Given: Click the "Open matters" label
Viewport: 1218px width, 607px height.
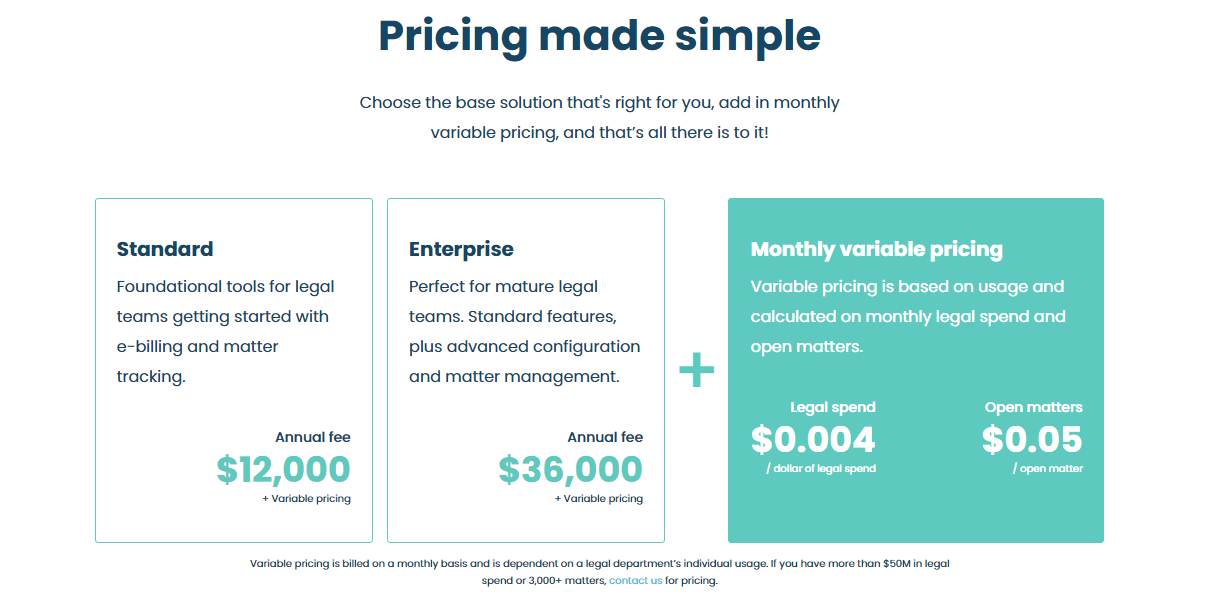Looking at the screenshot, I should [1033, 407].
